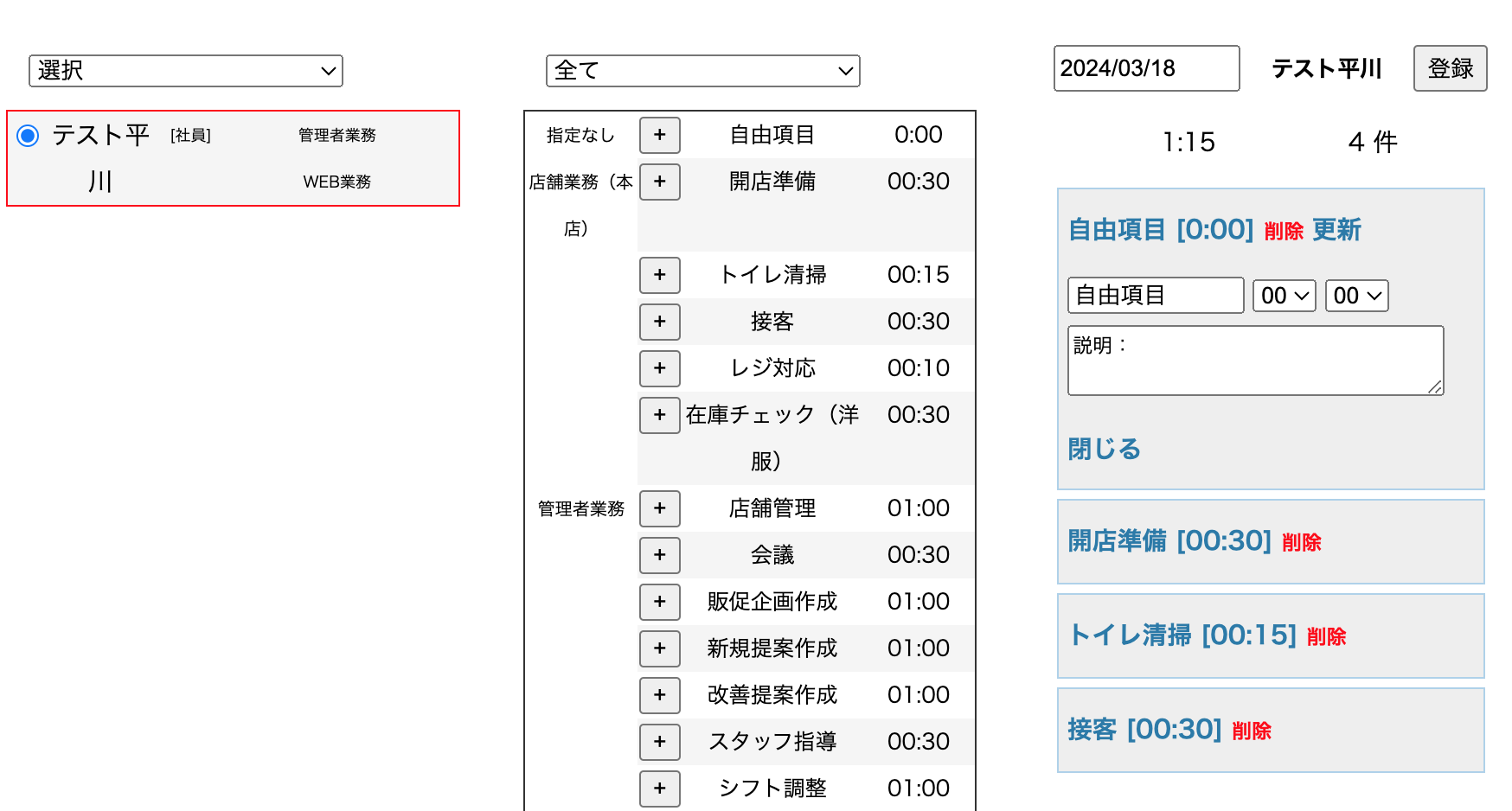Click 更新 to update 自由項目
The width and height of the screenshot is (1512, 811).
(1337, 231)
